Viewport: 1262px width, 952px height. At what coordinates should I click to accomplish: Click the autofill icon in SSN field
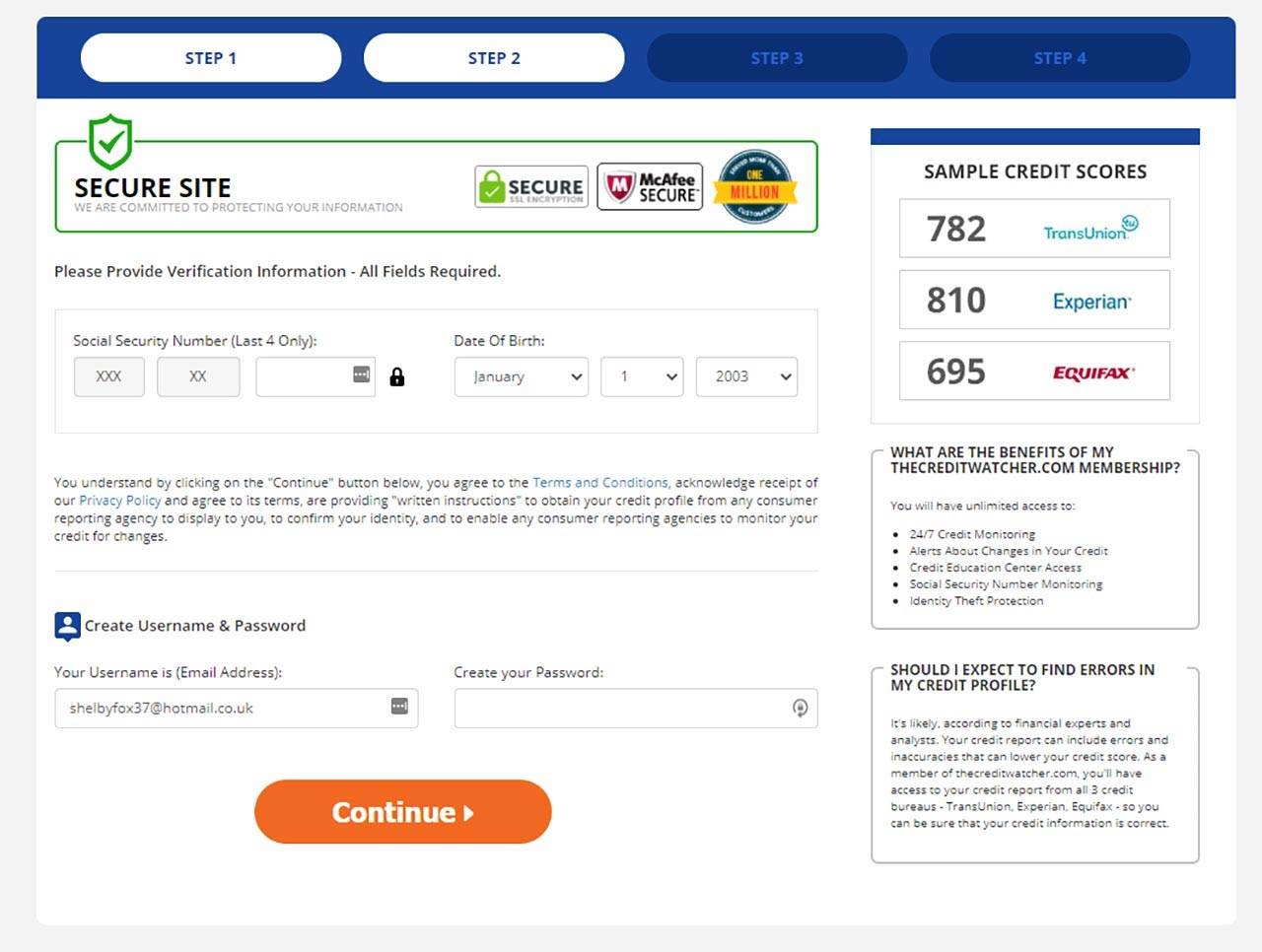tap(362, 374)
